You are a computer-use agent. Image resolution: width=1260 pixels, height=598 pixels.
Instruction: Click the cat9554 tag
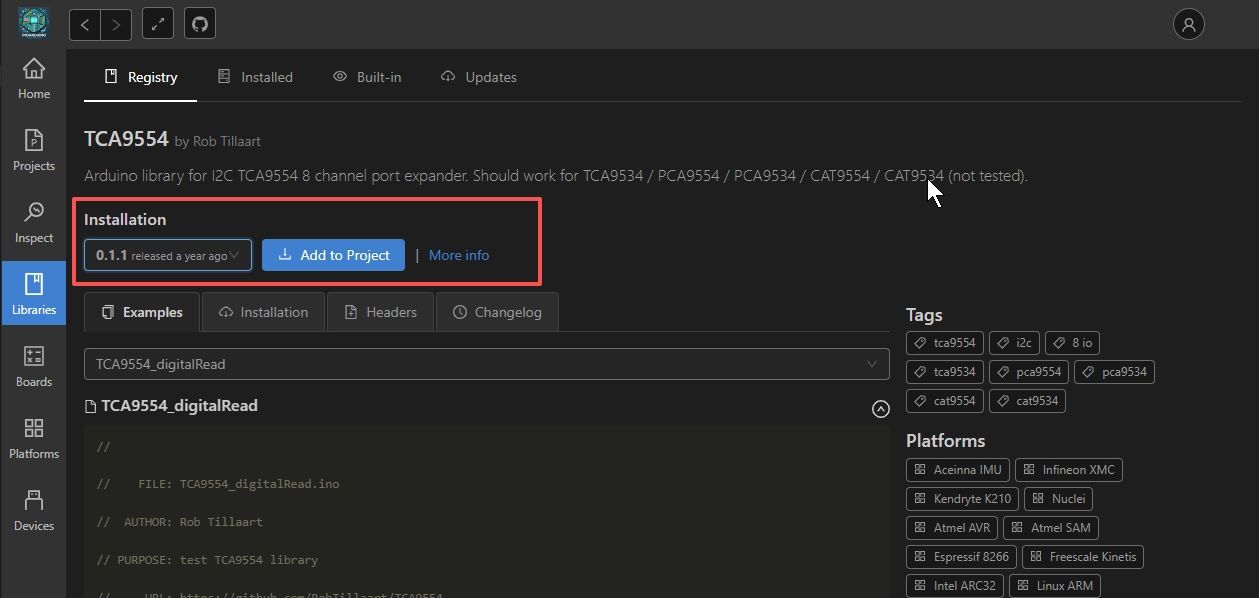pyautogui.click(x=945, y=401)
